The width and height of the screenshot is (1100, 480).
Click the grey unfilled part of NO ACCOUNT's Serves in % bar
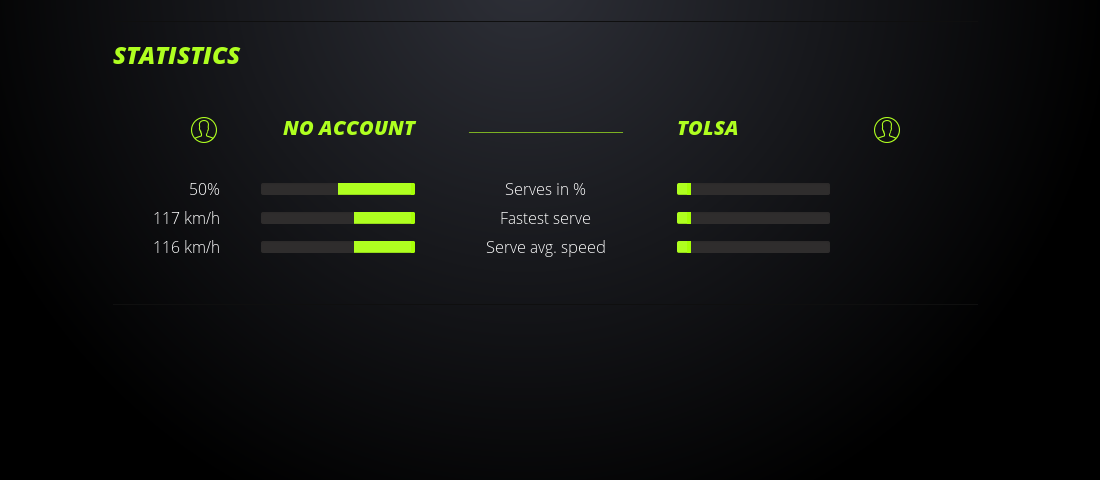click(x=299, y=189)
